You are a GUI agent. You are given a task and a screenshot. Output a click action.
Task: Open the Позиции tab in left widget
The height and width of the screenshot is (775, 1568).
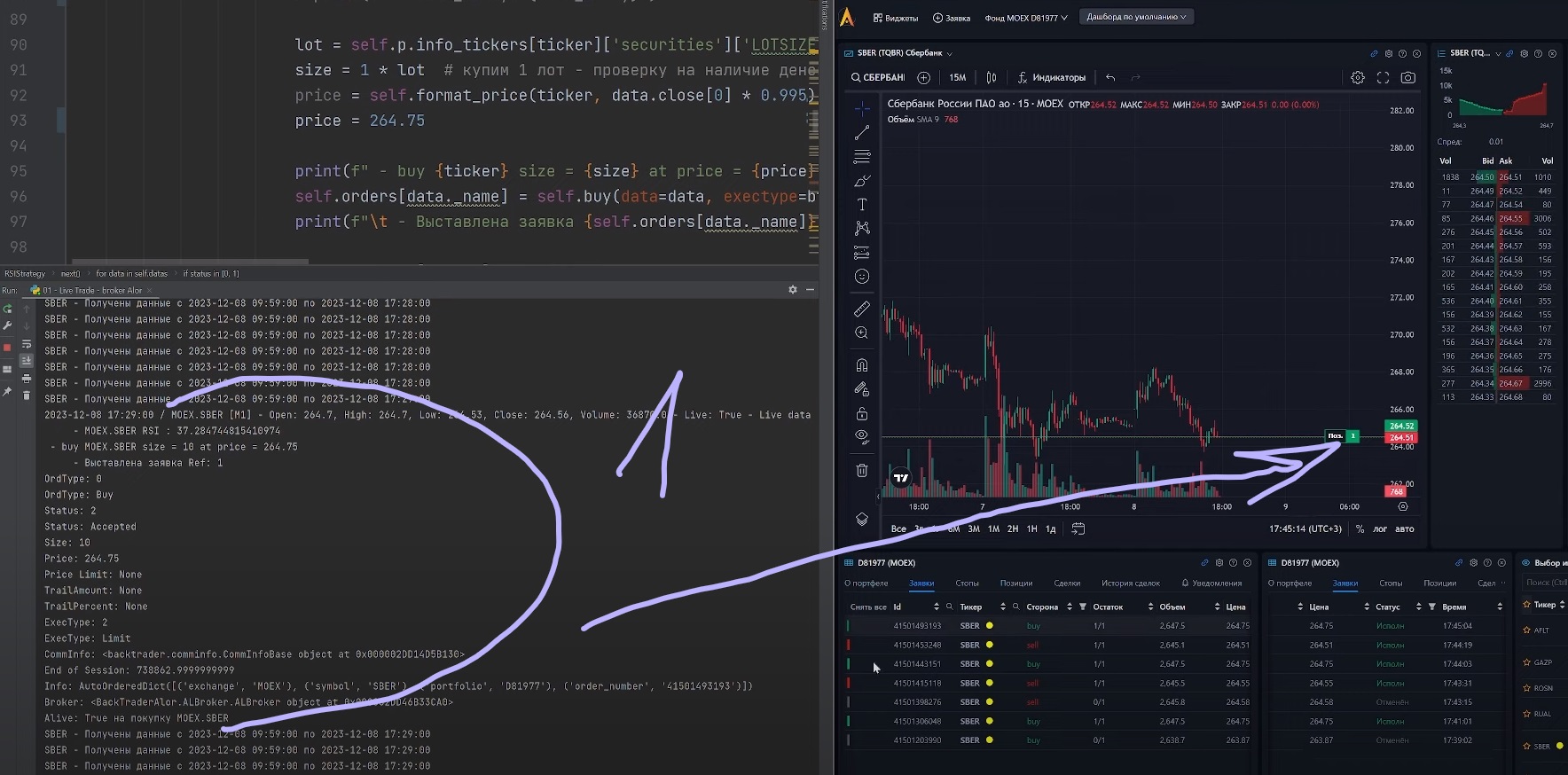[x=1016, y=583]
